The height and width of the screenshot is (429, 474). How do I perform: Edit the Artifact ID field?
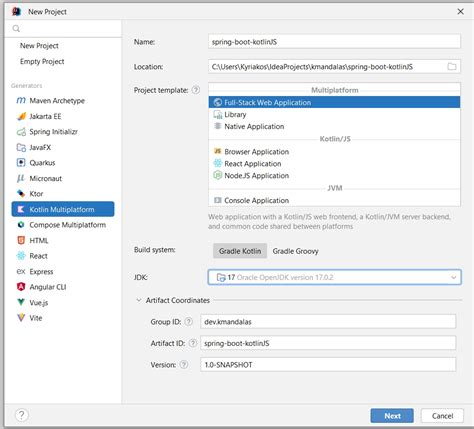click(x=328, y=343)
